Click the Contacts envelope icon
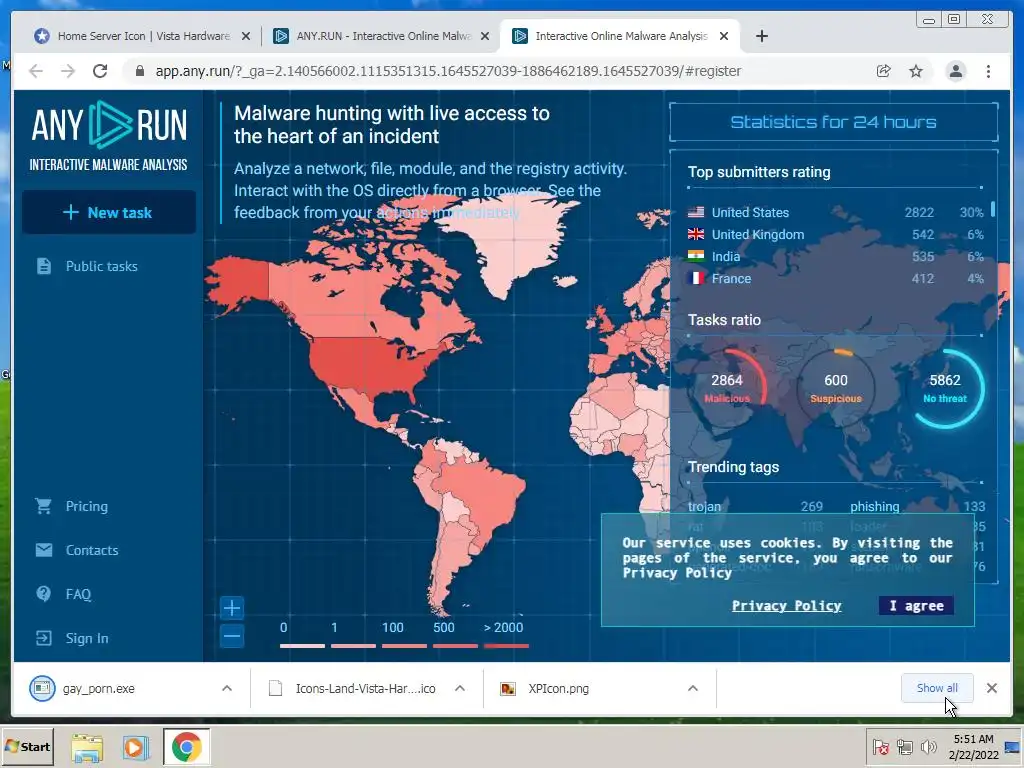Image resolution: width=1024 pixels, height=768 pixels. (44, 550)
